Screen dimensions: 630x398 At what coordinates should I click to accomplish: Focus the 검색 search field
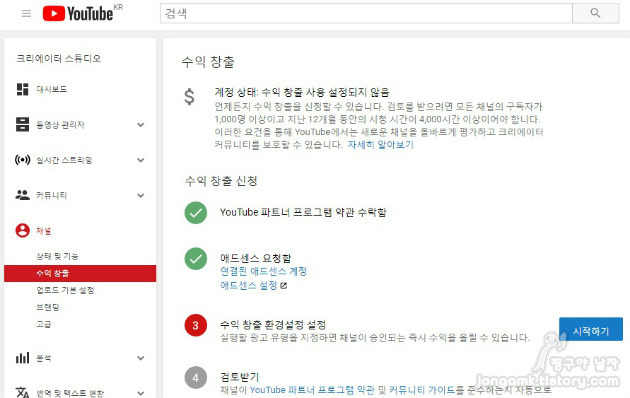click(x=366, y=13)
